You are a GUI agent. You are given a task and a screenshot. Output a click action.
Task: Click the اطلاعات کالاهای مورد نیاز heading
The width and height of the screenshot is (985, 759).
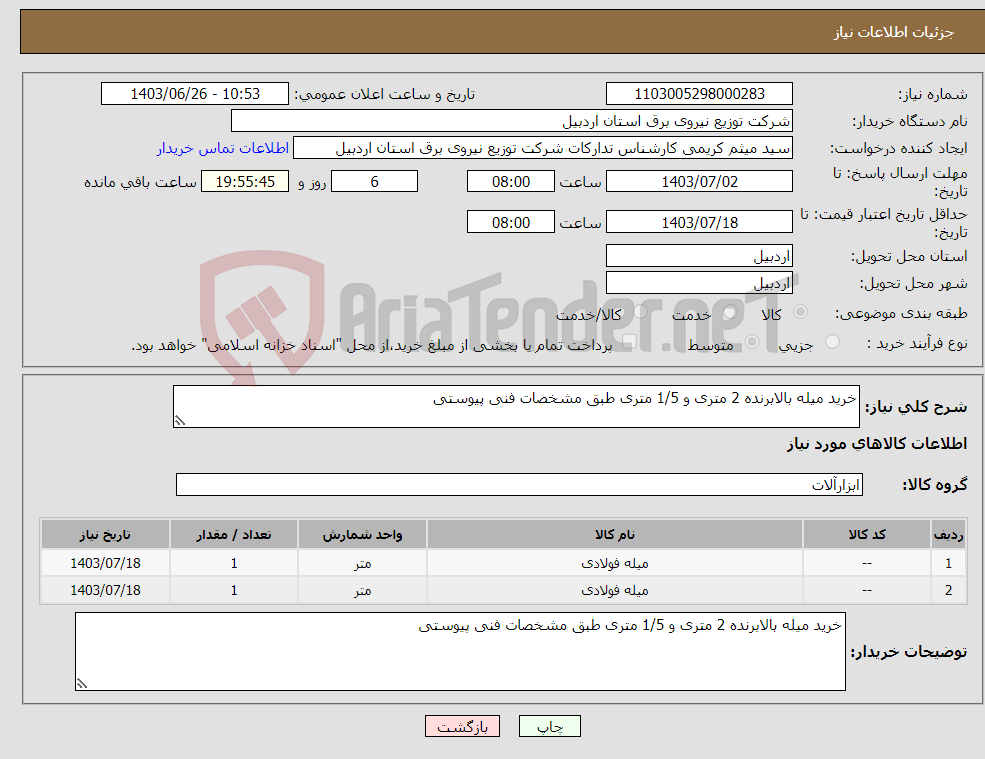(x=876, y=444)
